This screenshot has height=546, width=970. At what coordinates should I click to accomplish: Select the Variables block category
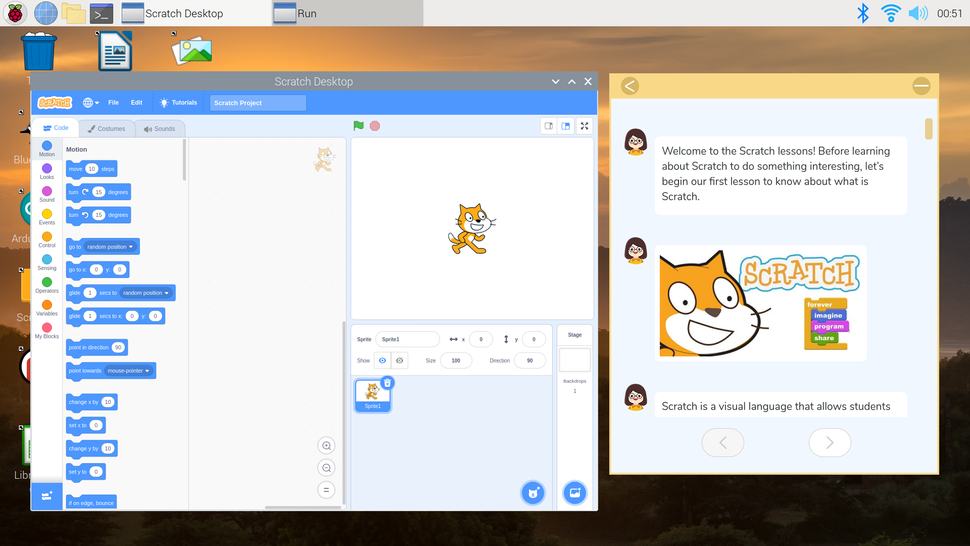pos(47,308)
